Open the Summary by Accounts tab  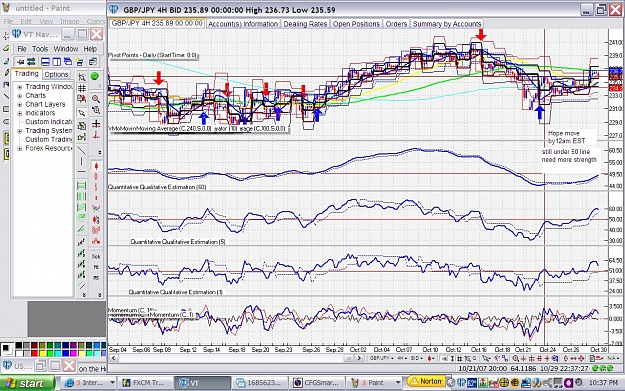pos(447,24)
